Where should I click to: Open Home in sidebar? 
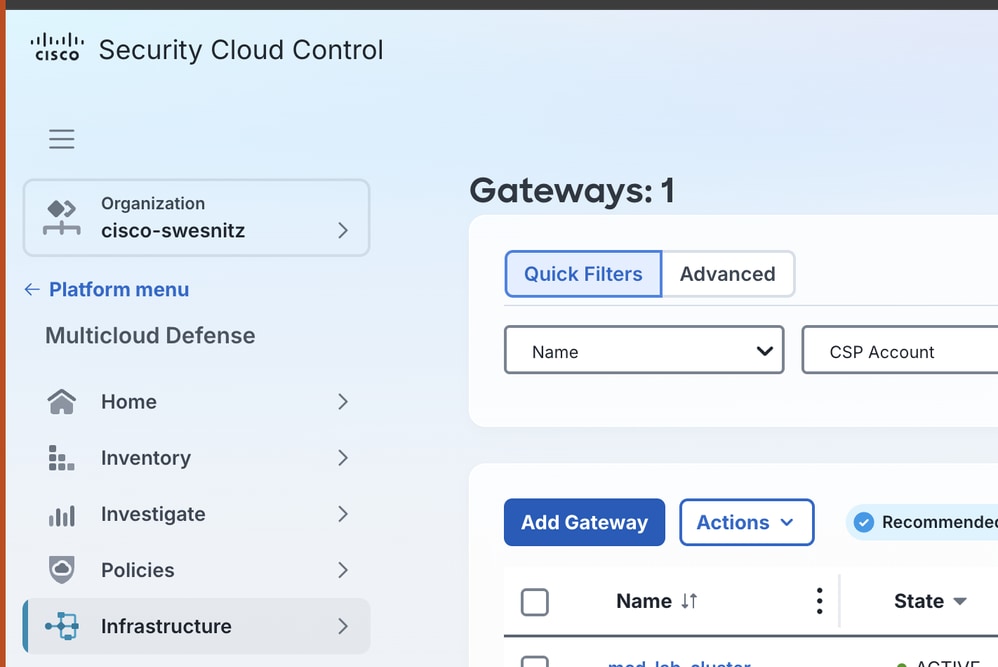point(196,402)
